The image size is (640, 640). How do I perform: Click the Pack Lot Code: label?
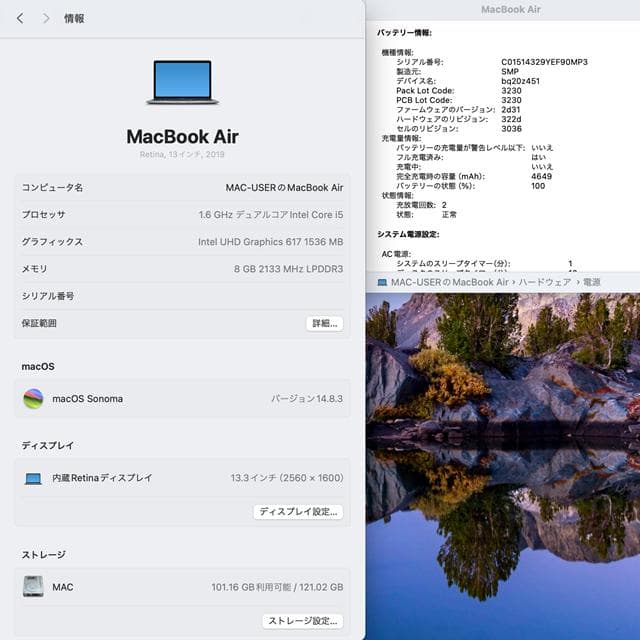pos(425,91)
